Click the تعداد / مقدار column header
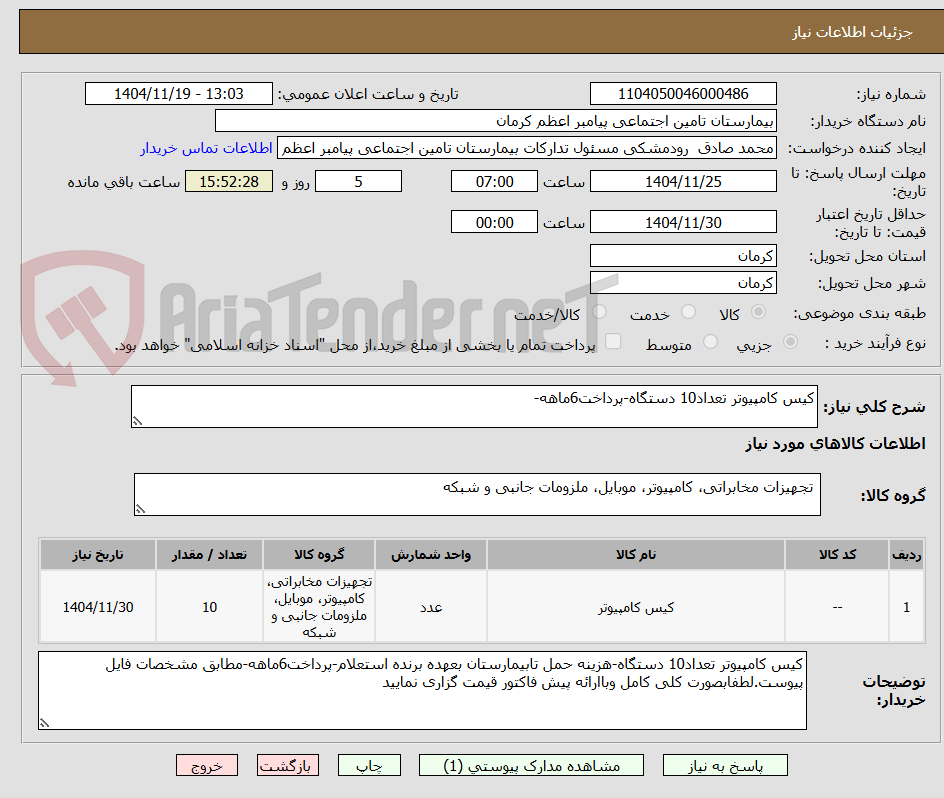Viewport: 944px width, 798px height. coord(210,555)
